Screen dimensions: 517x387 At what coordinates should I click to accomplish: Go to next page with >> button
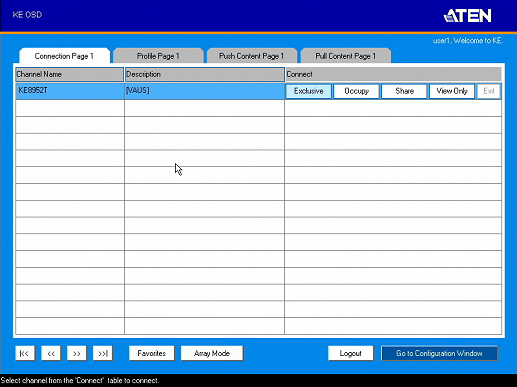(x=77, y=353)
